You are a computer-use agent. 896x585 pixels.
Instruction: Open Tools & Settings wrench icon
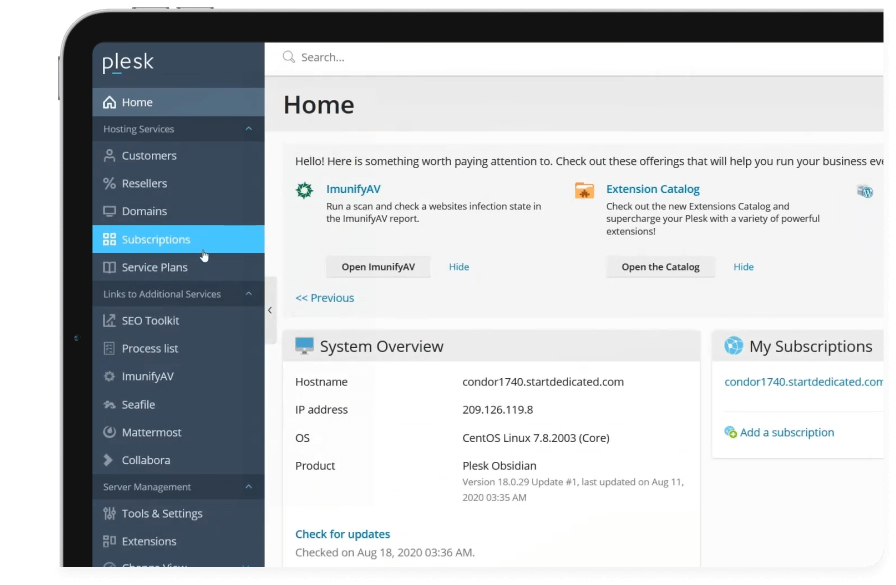(x=108, y=513)
